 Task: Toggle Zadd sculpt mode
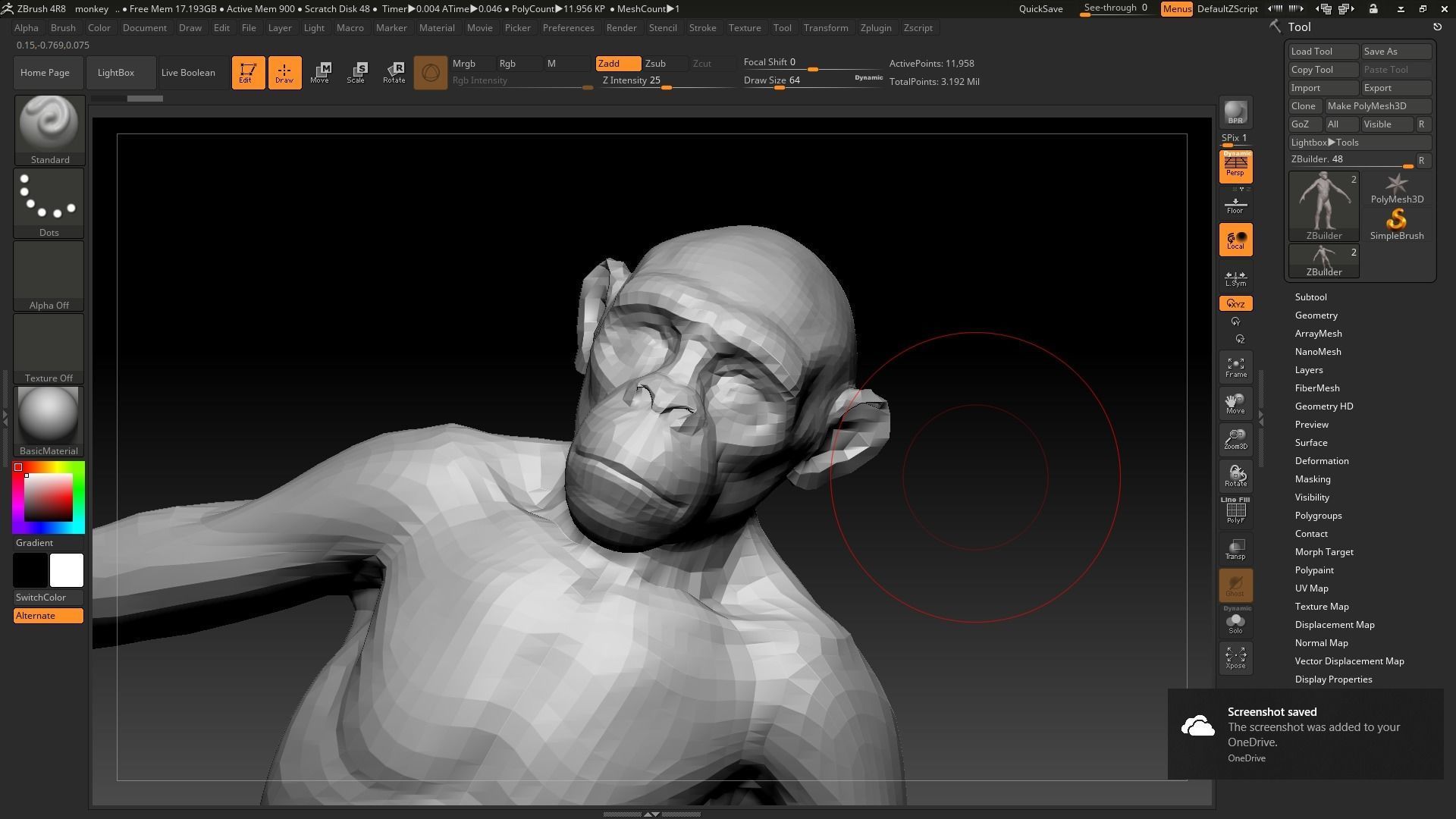point(618,64)
